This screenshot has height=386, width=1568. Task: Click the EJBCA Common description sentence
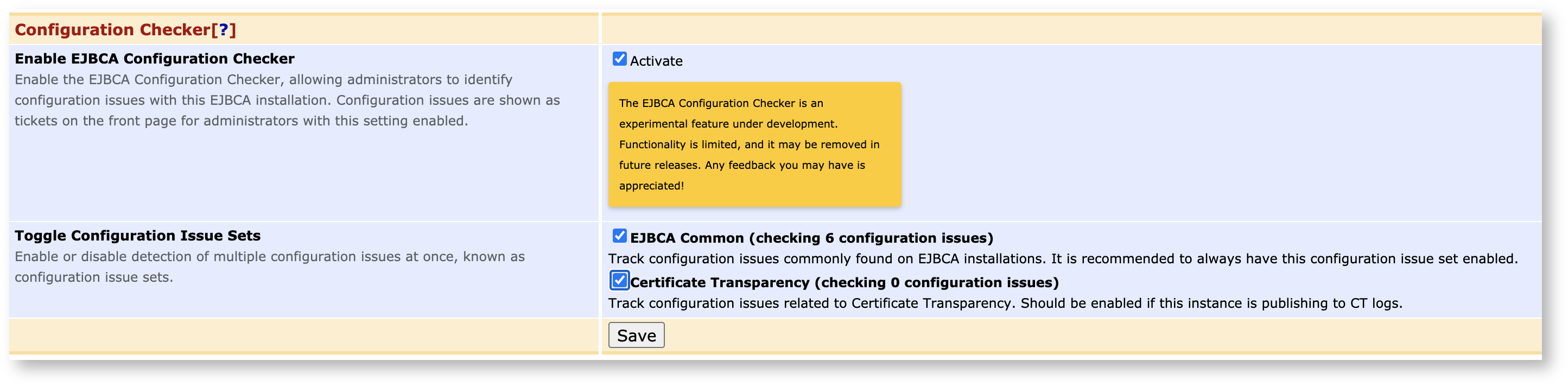1062,259
